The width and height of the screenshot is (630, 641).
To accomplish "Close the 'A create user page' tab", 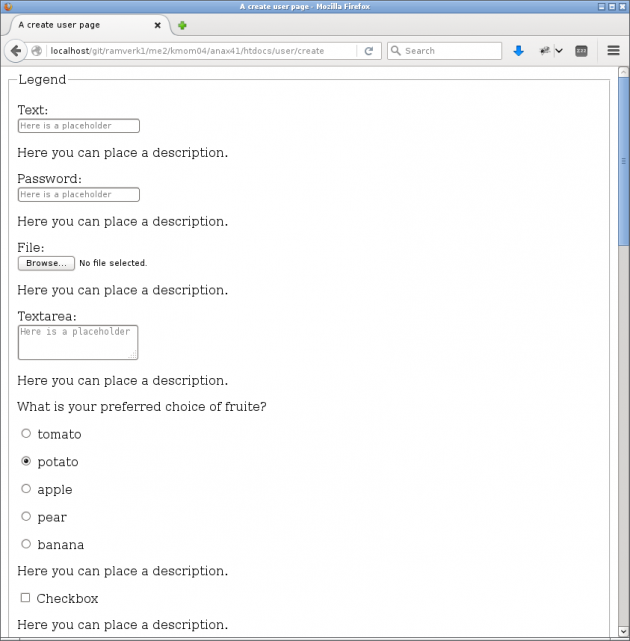I will click(157, 25).
